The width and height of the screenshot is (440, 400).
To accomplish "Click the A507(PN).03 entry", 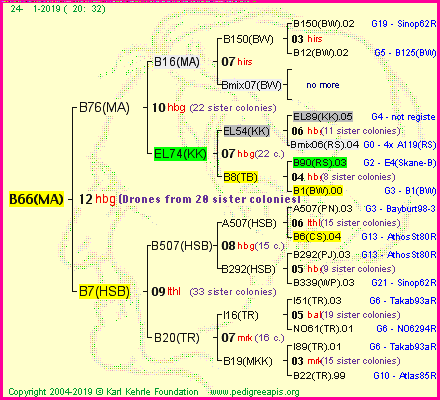I will click(322, 209).
